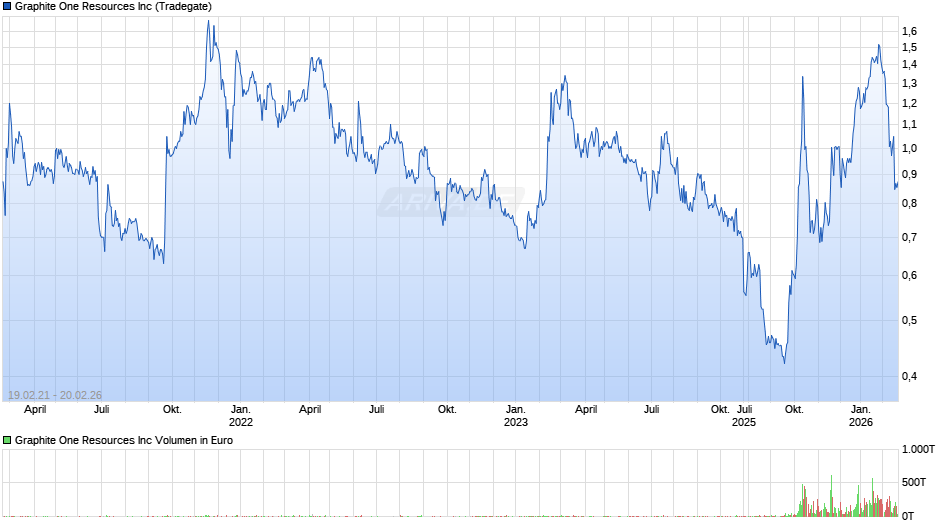Click the green legend square for Volumen
This screenshot has width=940, height=526.
(7, 440)
